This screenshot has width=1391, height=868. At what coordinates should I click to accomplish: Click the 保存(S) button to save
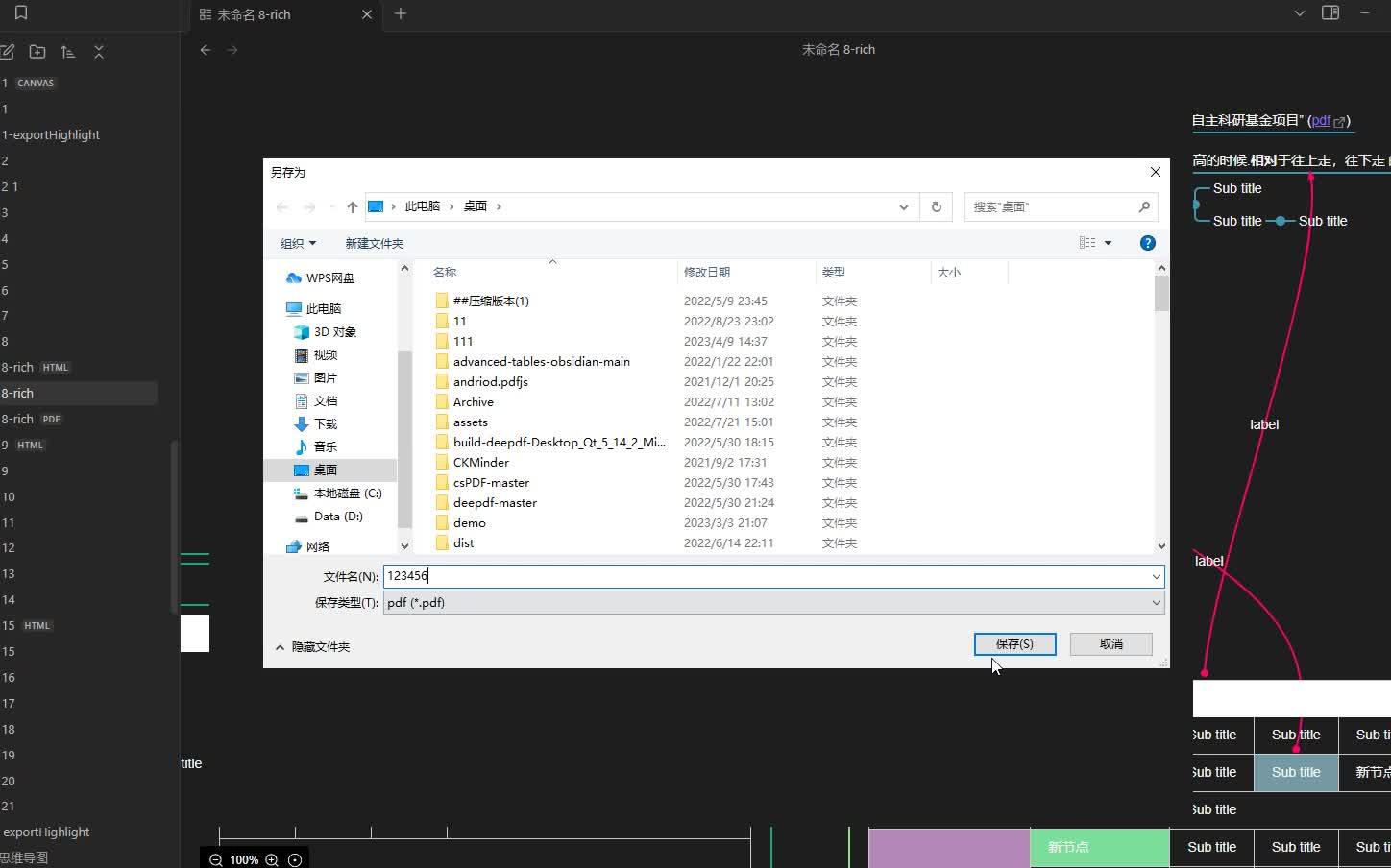tap(1014, 643)
